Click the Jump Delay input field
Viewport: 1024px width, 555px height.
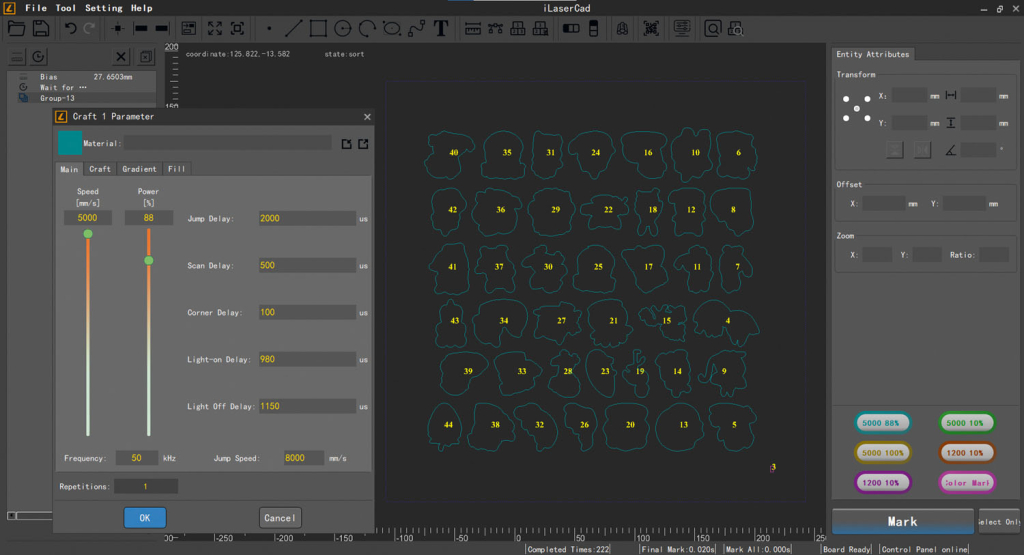point(307,218)
